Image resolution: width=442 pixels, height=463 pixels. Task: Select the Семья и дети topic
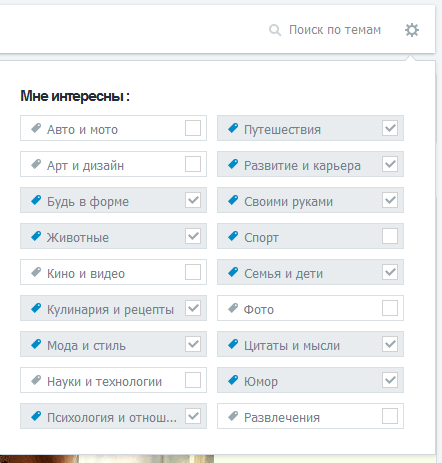310,272
